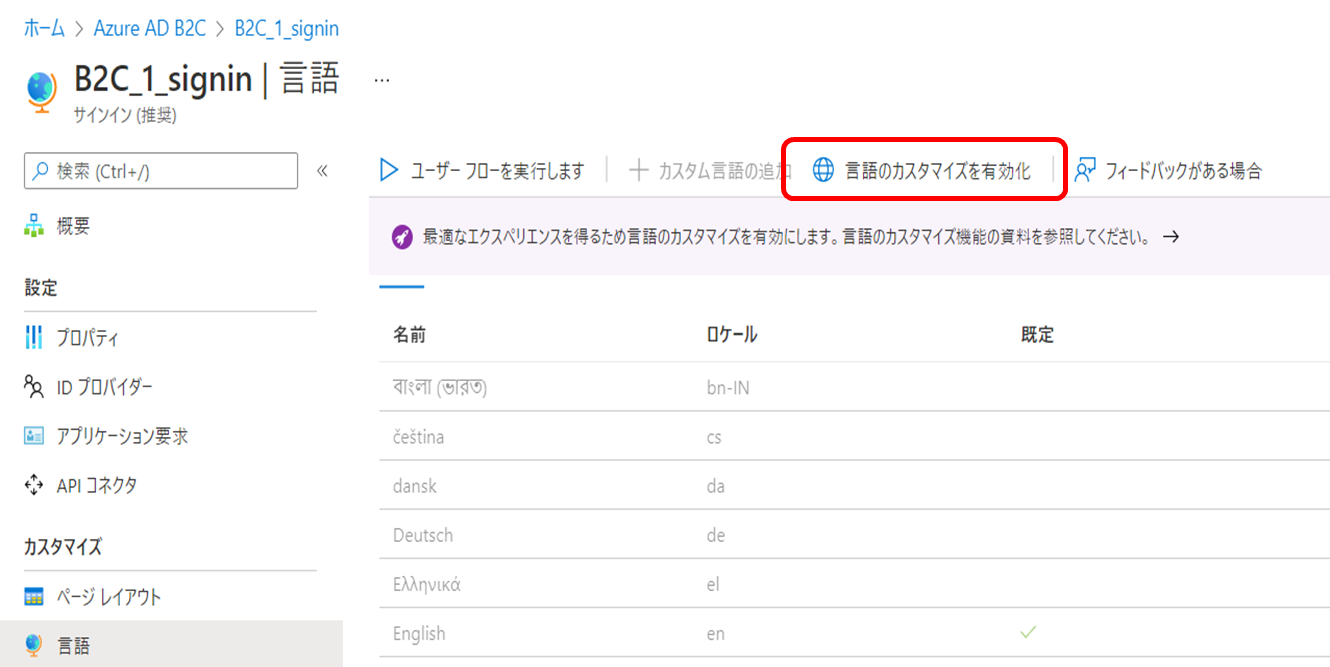
Task: Collapse the sidebar with double chevron
Action: pos(322,171)
